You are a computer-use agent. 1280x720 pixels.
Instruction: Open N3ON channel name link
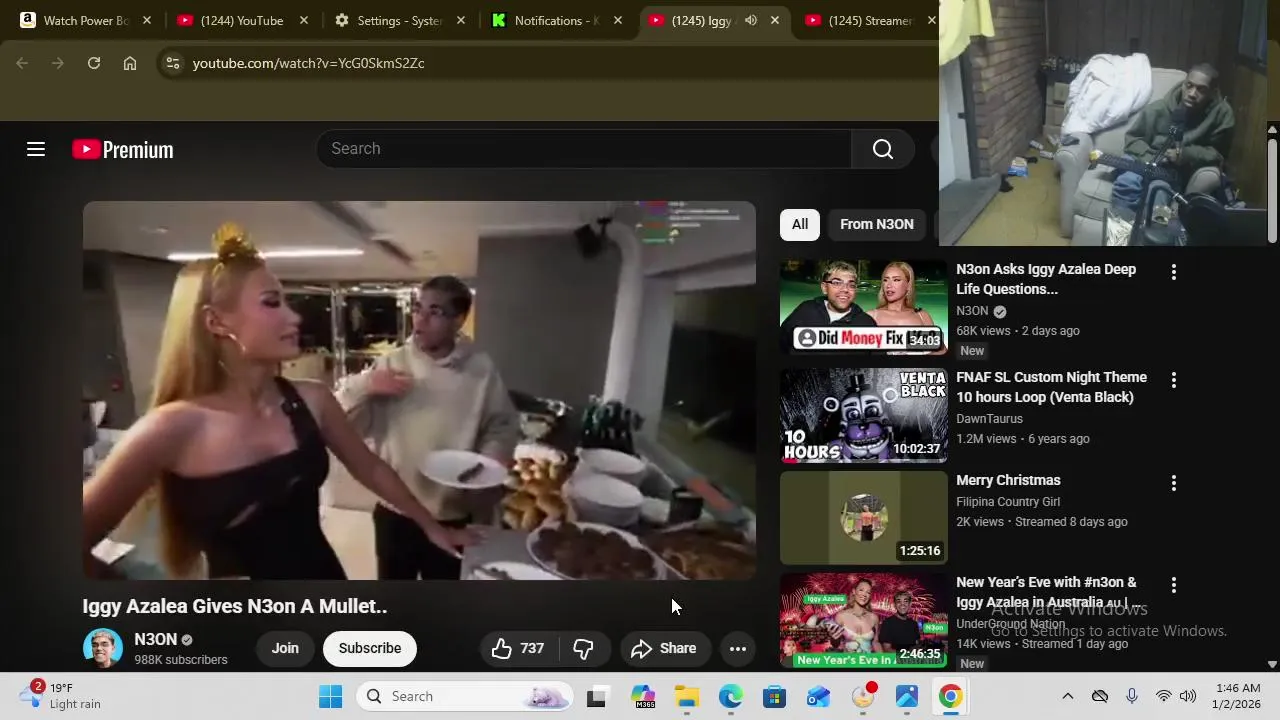point(156,639)
